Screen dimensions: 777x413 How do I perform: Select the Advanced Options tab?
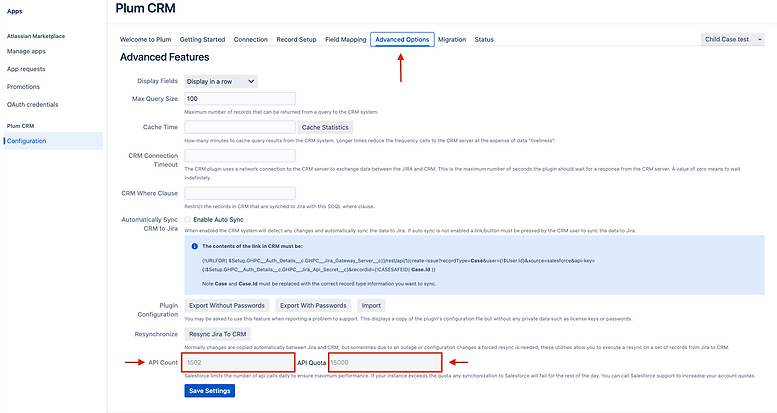[402, 39]
